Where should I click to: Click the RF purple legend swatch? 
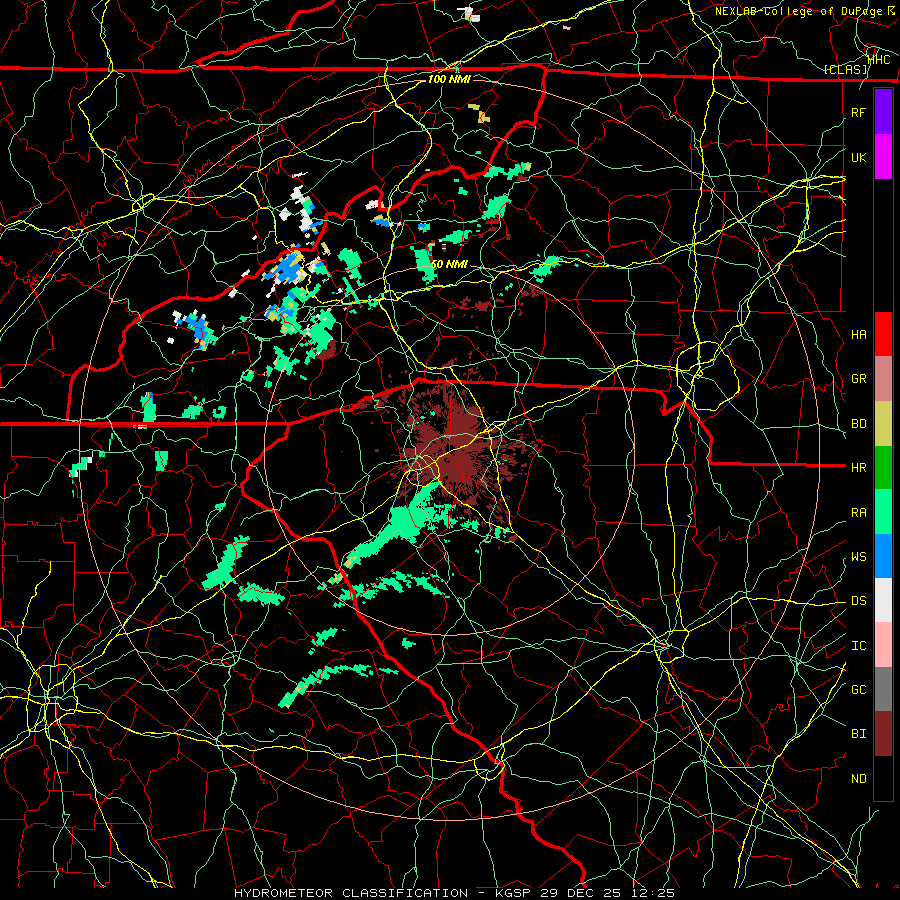(x=883, y=112)
